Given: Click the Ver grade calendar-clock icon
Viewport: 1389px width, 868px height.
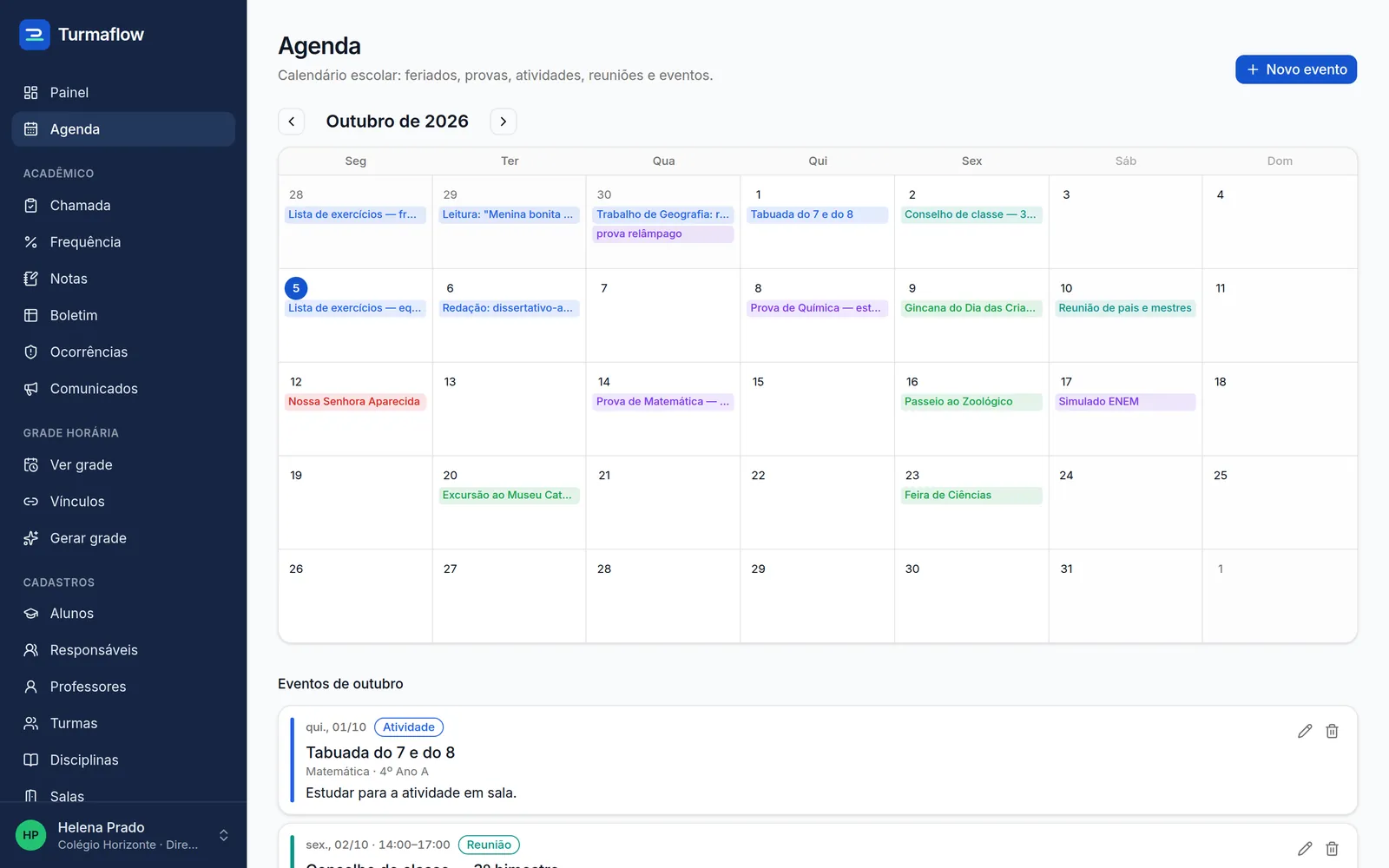Looking at the screenshot, I should [31, 465].
